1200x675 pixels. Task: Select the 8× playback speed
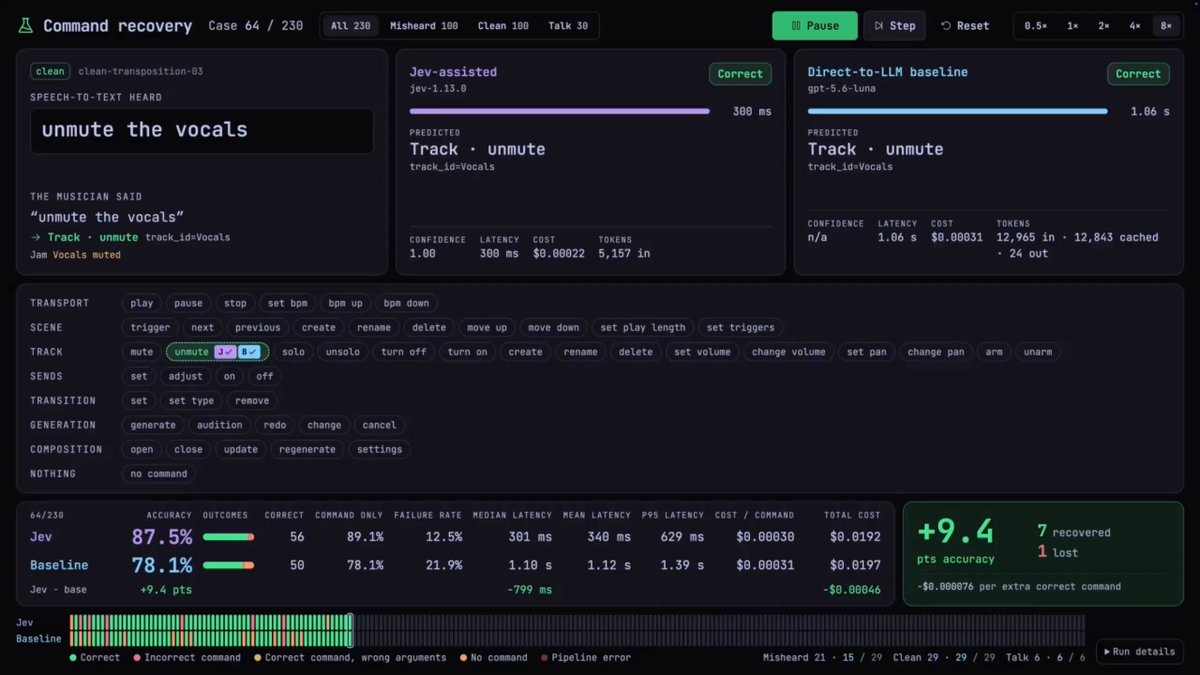click(1166, 26)
